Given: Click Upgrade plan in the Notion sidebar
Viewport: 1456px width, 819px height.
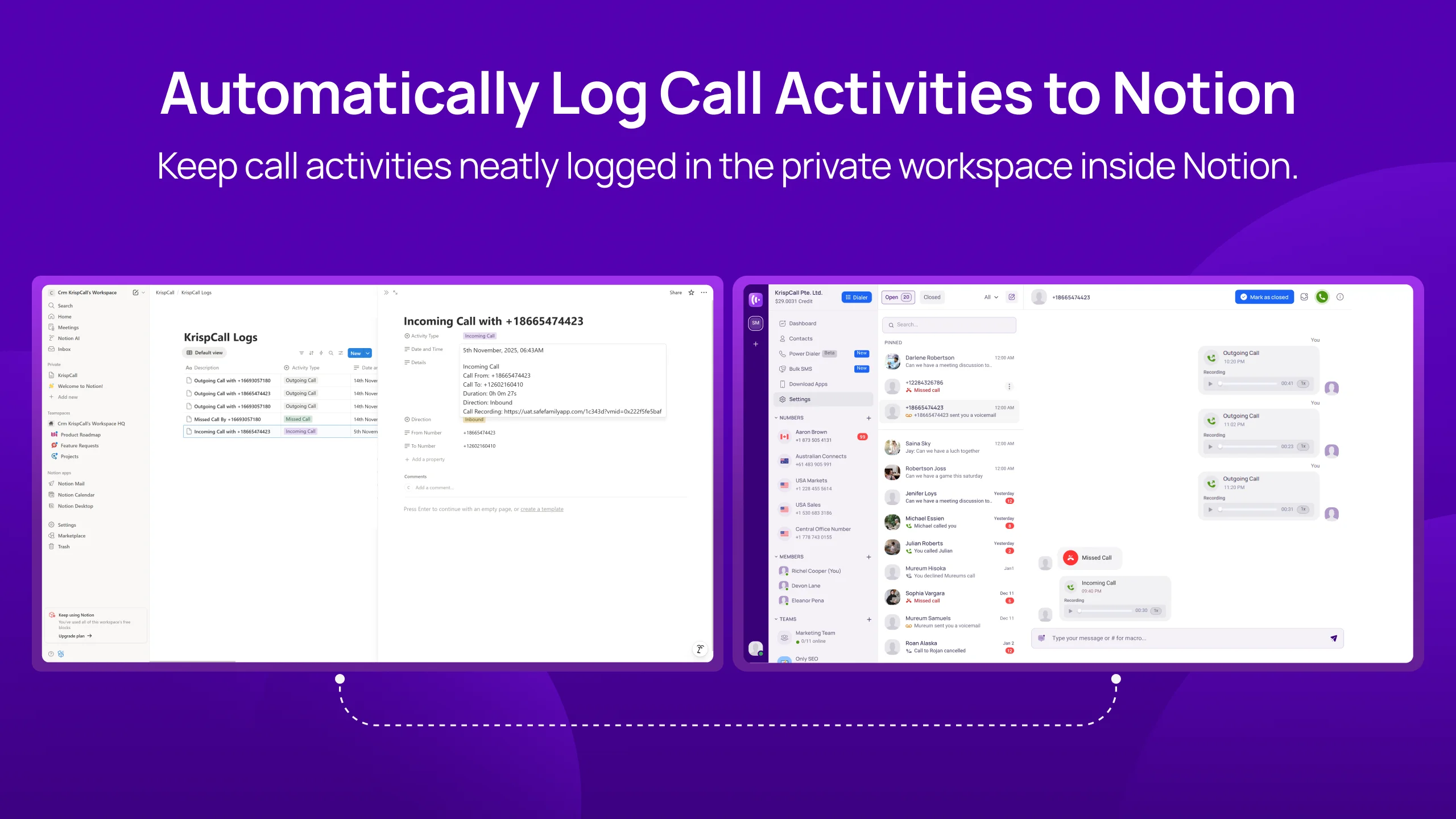Looking at the screenshot, I should tap(75, 636).
